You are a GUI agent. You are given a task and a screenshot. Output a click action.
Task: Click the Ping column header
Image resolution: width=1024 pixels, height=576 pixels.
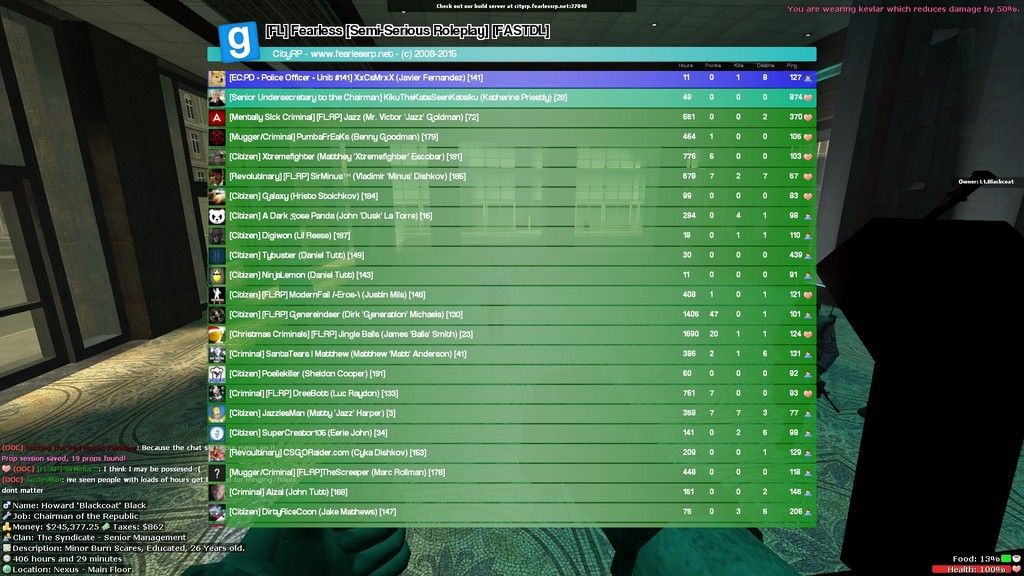792,65
